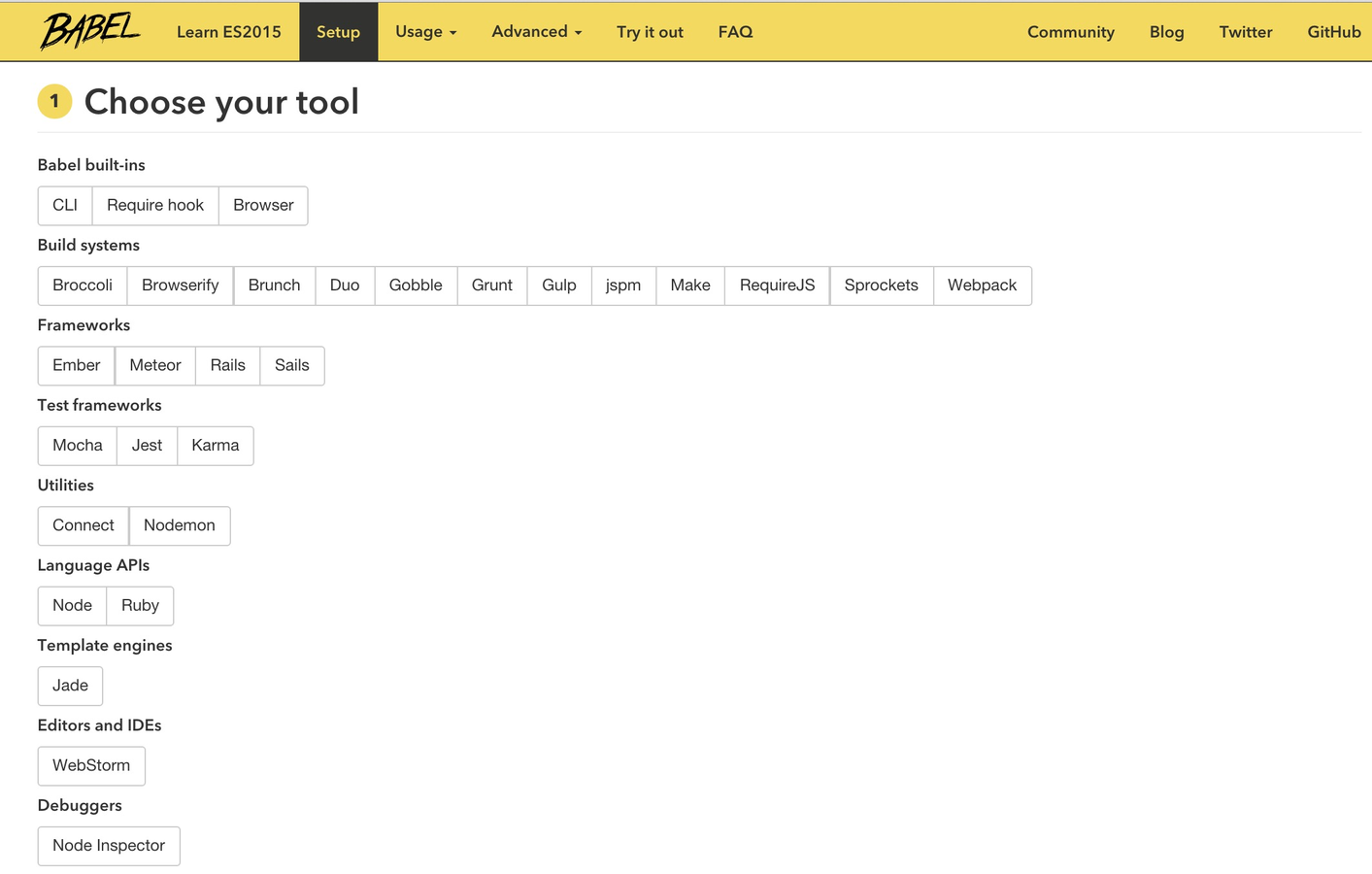
Task: Open the Twitter link
Action: (1246, 32)
